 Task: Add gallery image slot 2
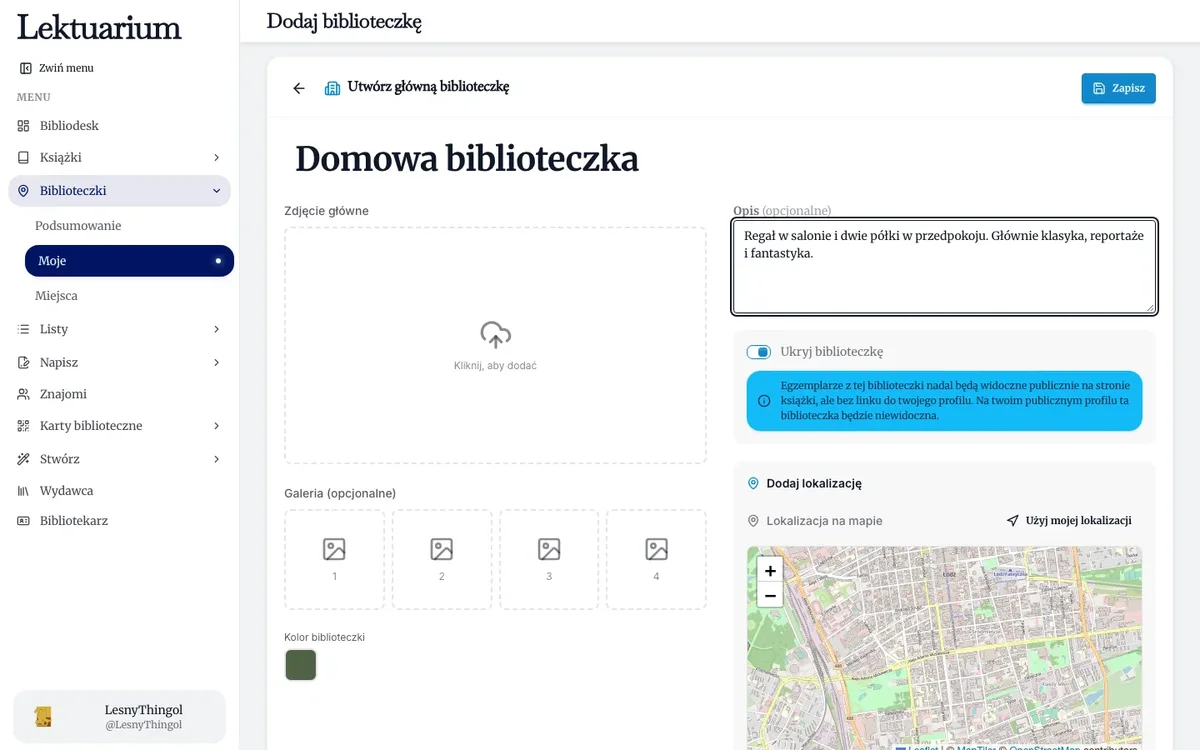(x=442, y=560)
